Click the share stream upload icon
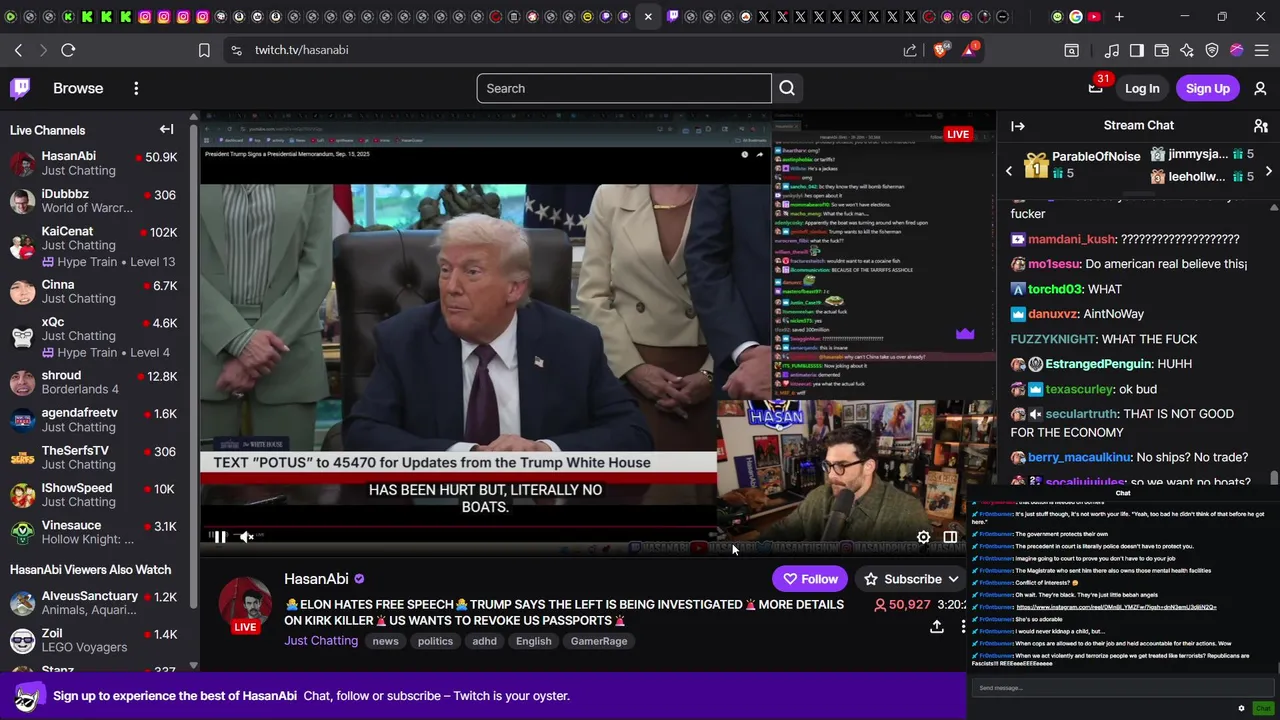The width and height of the screenshot is (1280, 720). click(x=937, y=626)
